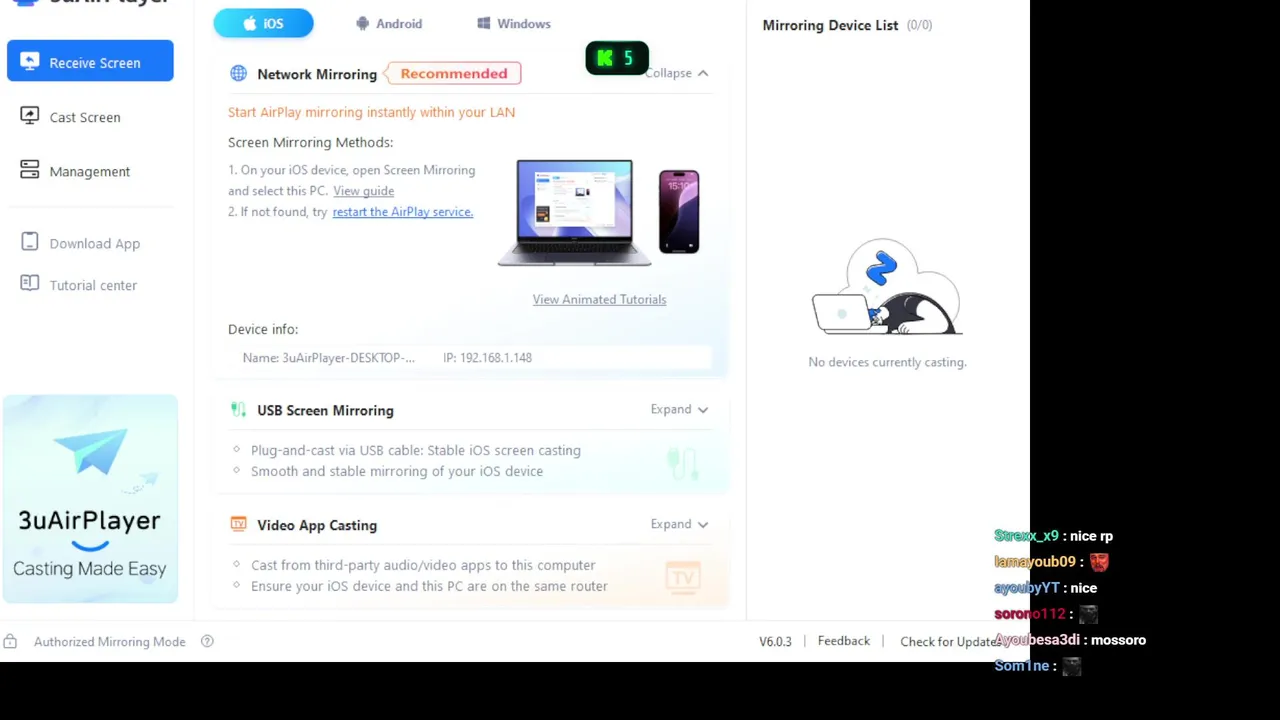The width and height of the screenshot is (1280, 720).
Task: Click the Management server icon
Action: (x=30, y=170)
